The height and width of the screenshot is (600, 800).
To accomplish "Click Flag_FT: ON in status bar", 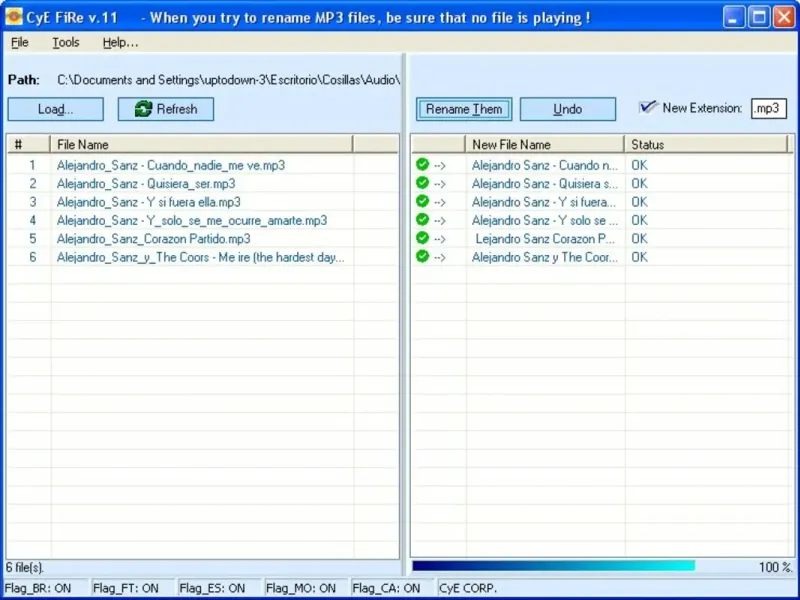I will (x=126, y=588).
